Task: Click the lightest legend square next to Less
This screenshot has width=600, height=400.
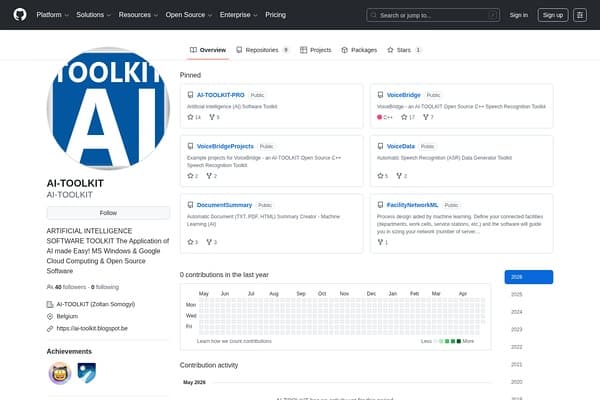Action: tap(435, 341)
